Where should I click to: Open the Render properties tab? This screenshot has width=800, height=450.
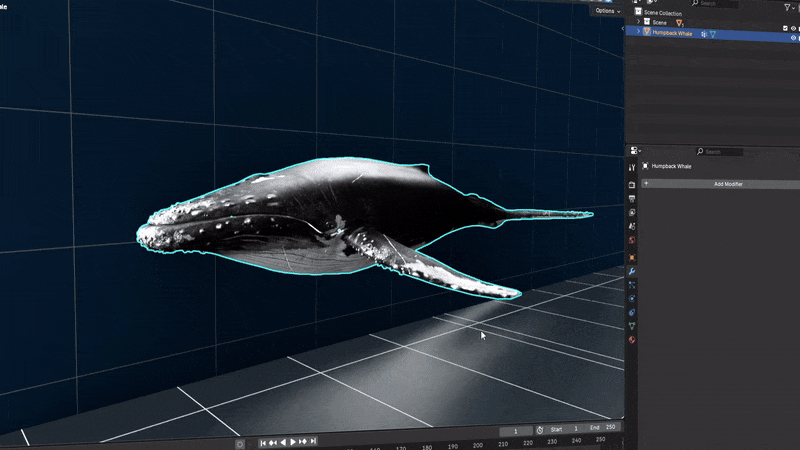[x=632, y=185]
